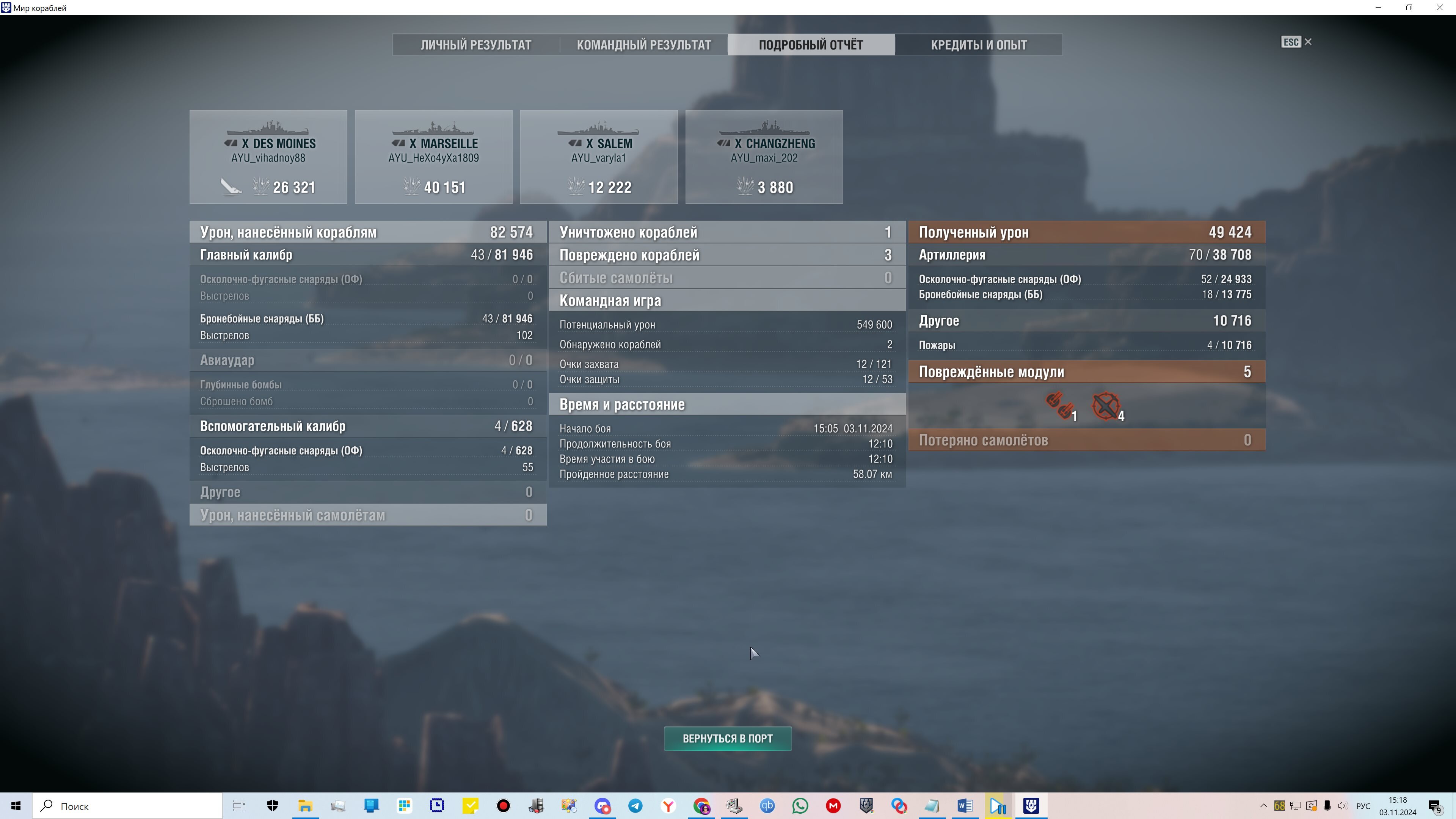Click damage icon next to 40 151
The image size is (1456, 819).
[x=411, y=186]
